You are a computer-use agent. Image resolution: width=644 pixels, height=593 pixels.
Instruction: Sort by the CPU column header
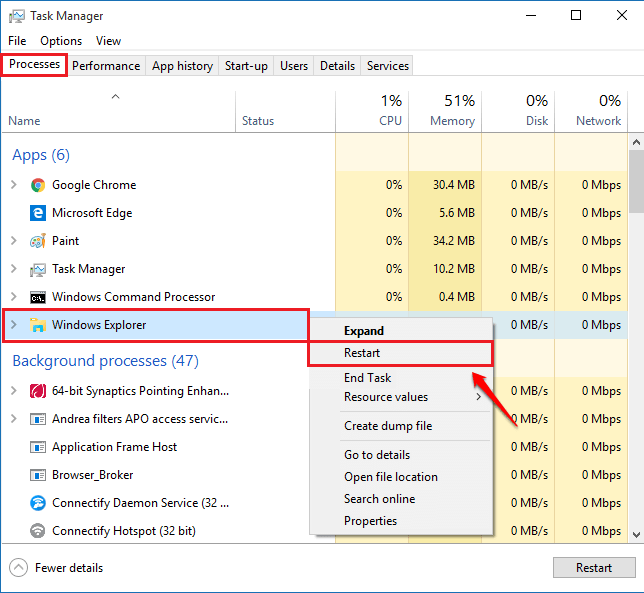(x=372, y=112)
